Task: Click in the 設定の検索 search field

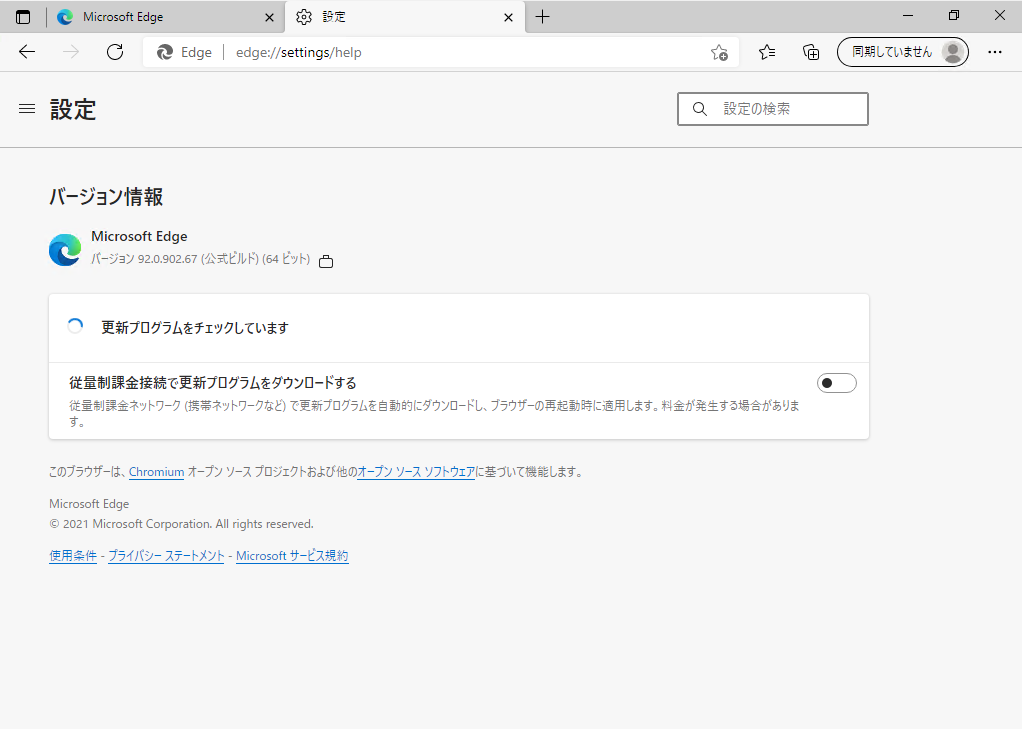Action: tap(773, 109)
